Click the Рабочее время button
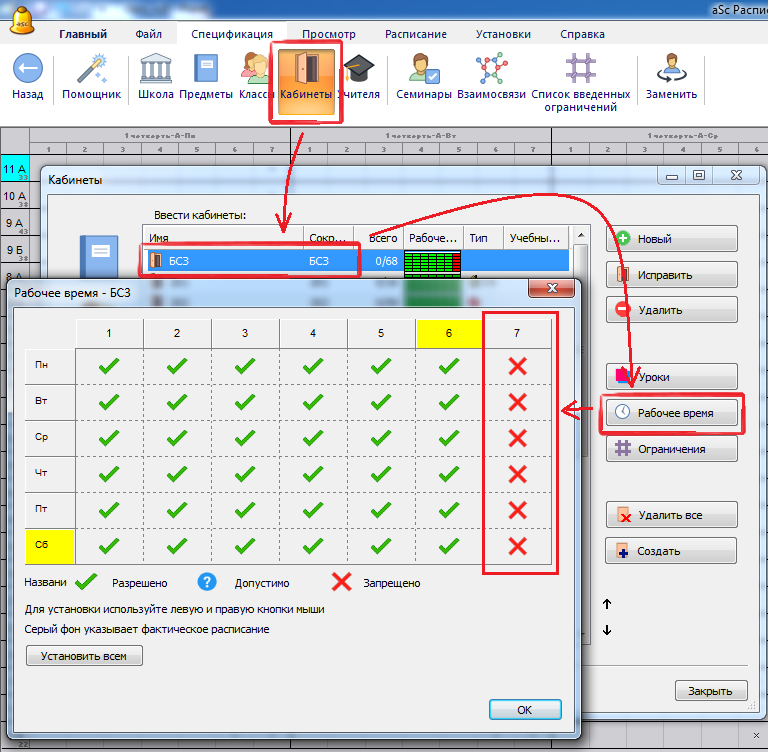The width and height of the screenshot is (768, 752). 672,413
